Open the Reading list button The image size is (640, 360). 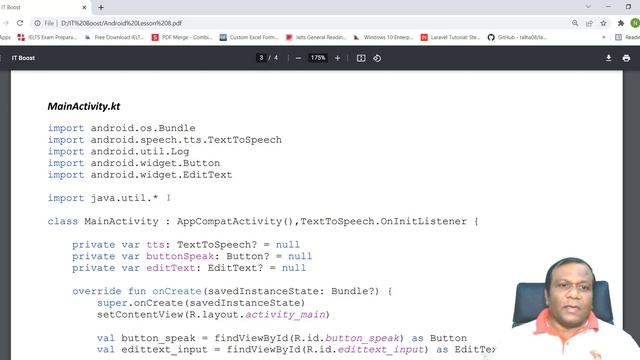click(628, 37)
